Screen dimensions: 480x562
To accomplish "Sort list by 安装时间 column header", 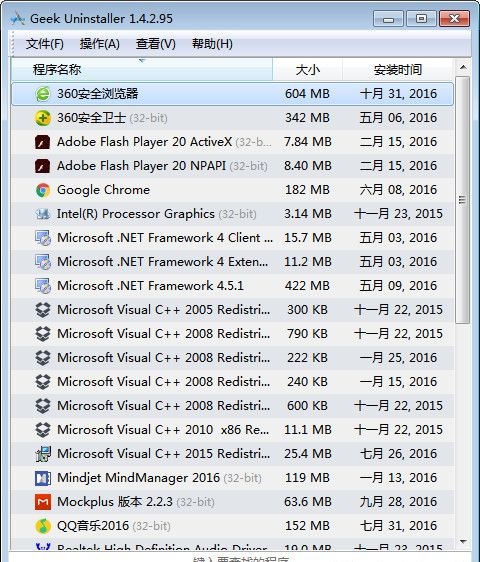I will tap(398, 70).
